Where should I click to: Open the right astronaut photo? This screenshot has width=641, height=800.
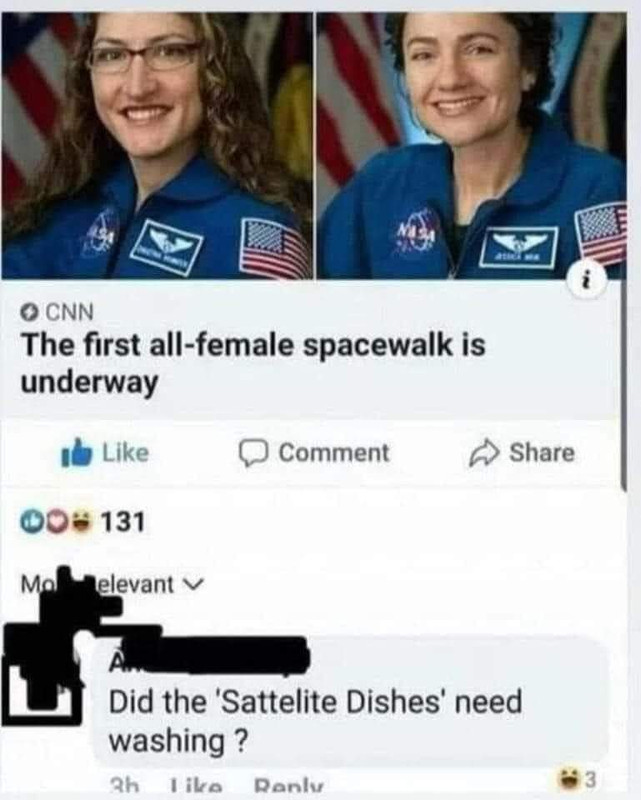coord(472,145)
